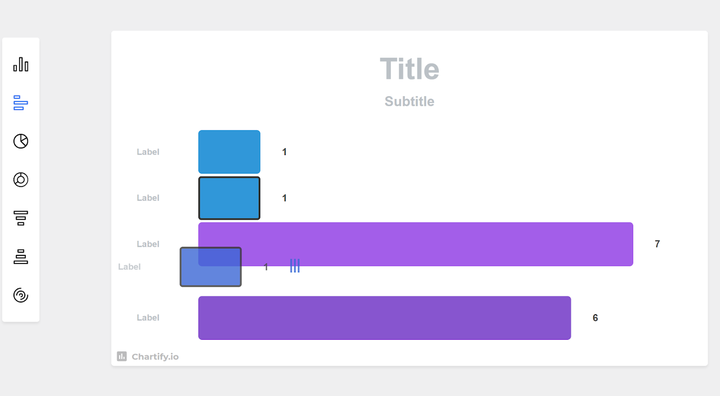This screenshot has height=396, width=720.
Task: Select the radial bar chart icon
Action: point(21,295)
